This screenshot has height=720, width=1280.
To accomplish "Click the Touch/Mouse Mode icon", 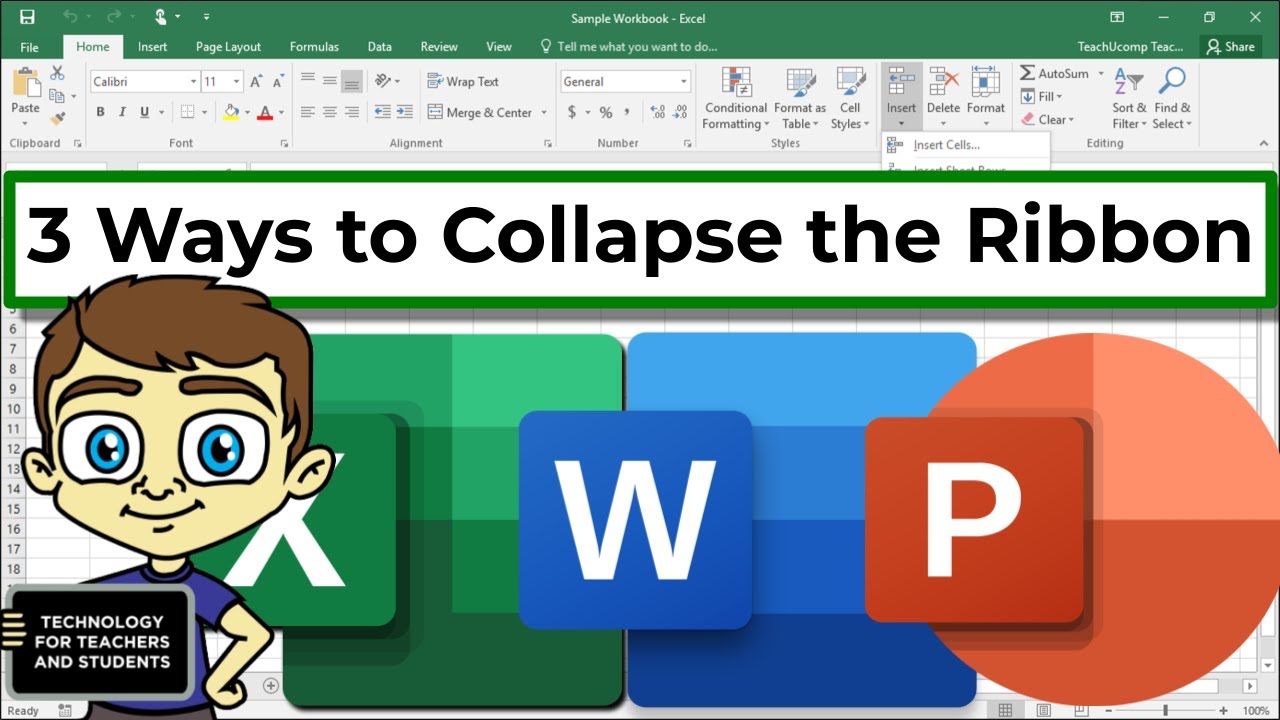I will pos(161,17).
